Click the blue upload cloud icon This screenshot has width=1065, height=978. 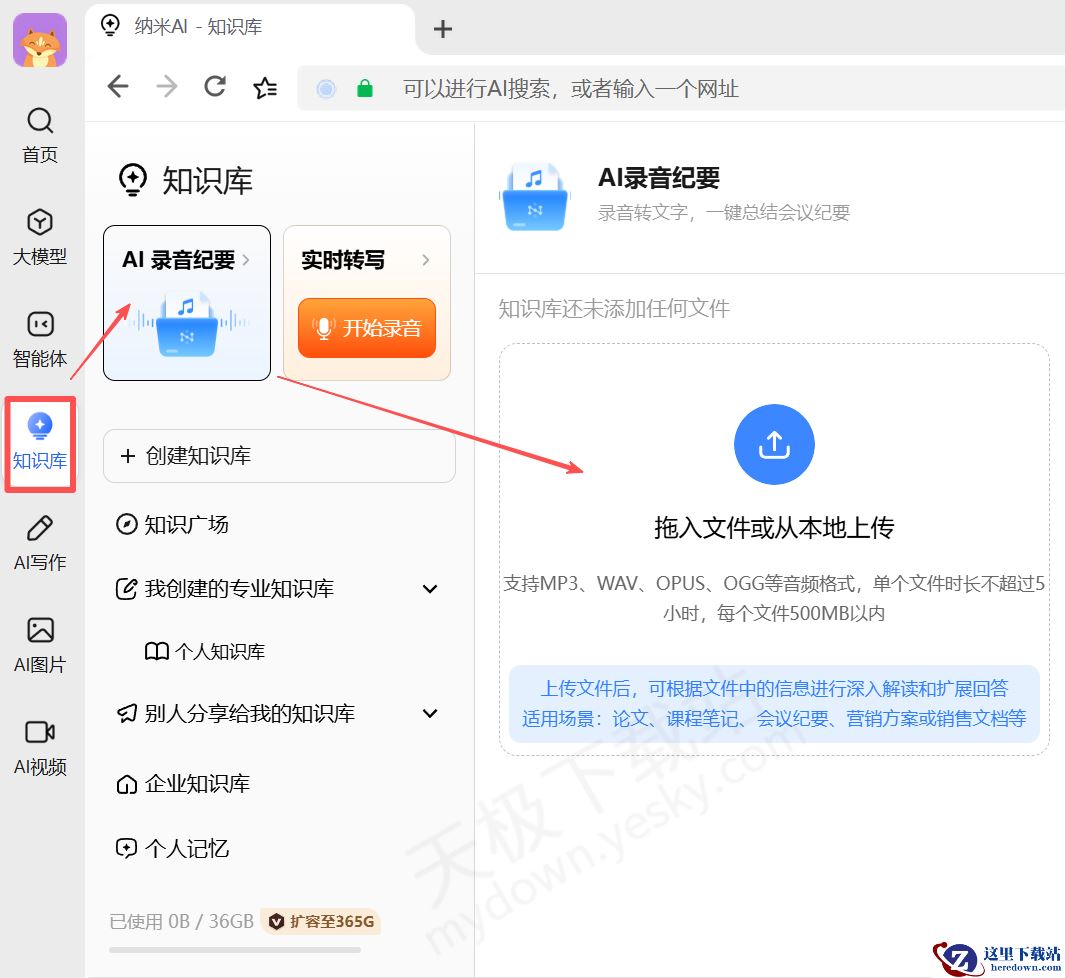[x=774, y=444]
